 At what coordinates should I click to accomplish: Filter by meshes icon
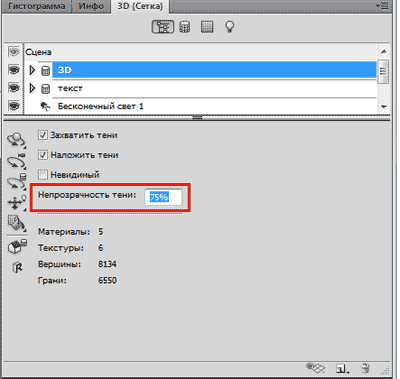click(x=184, y=27)
